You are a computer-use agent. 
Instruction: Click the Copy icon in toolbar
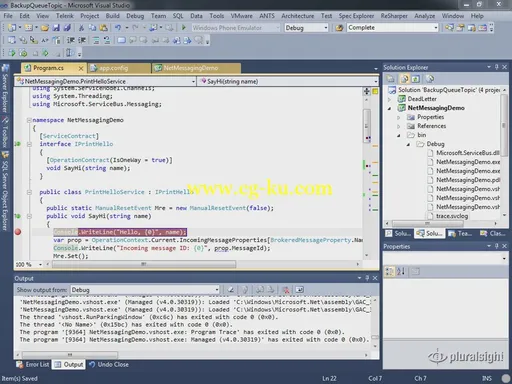(92, 28)
